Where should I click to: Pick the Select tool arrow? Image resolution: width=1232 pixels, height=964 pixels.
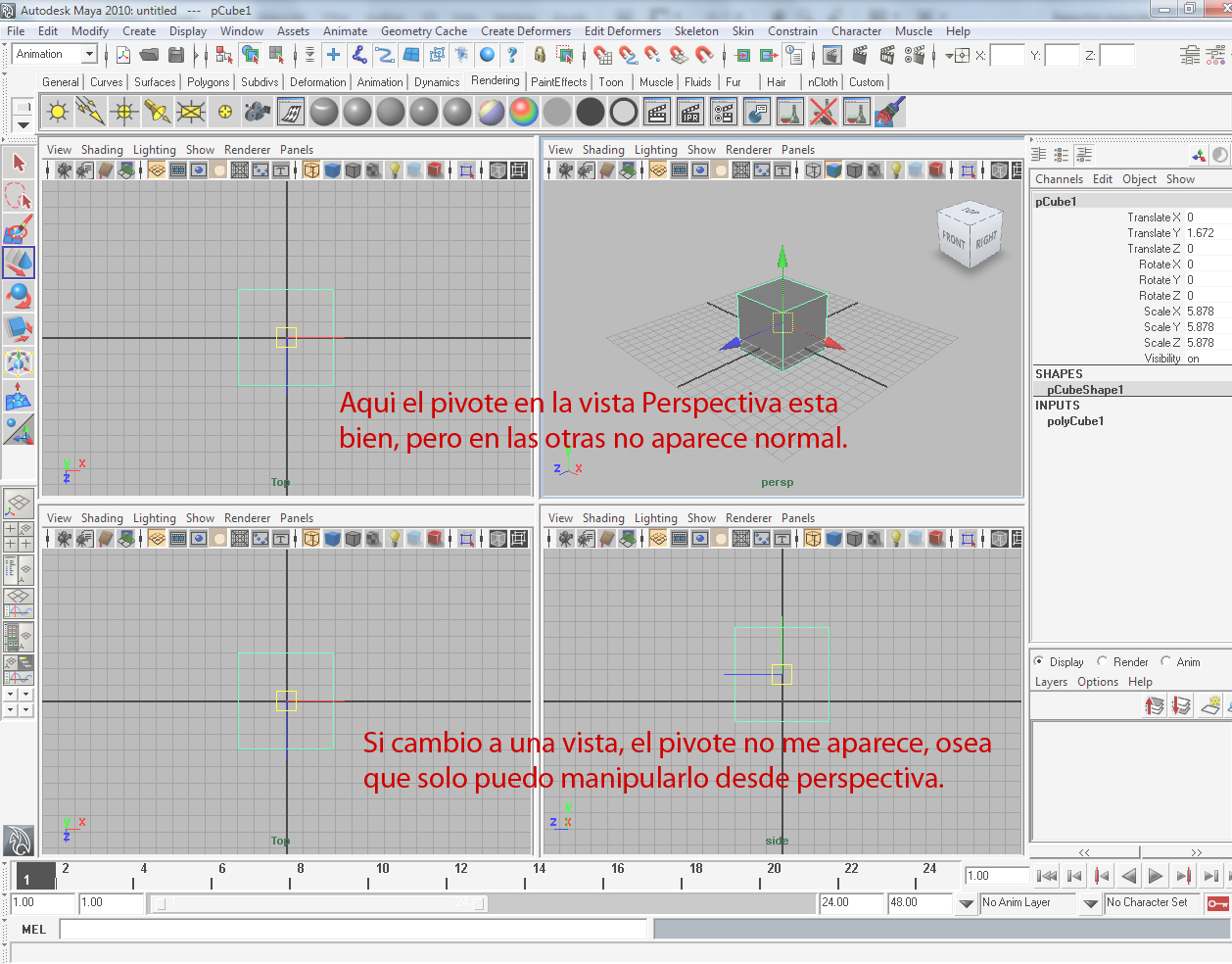click(19, 163)
